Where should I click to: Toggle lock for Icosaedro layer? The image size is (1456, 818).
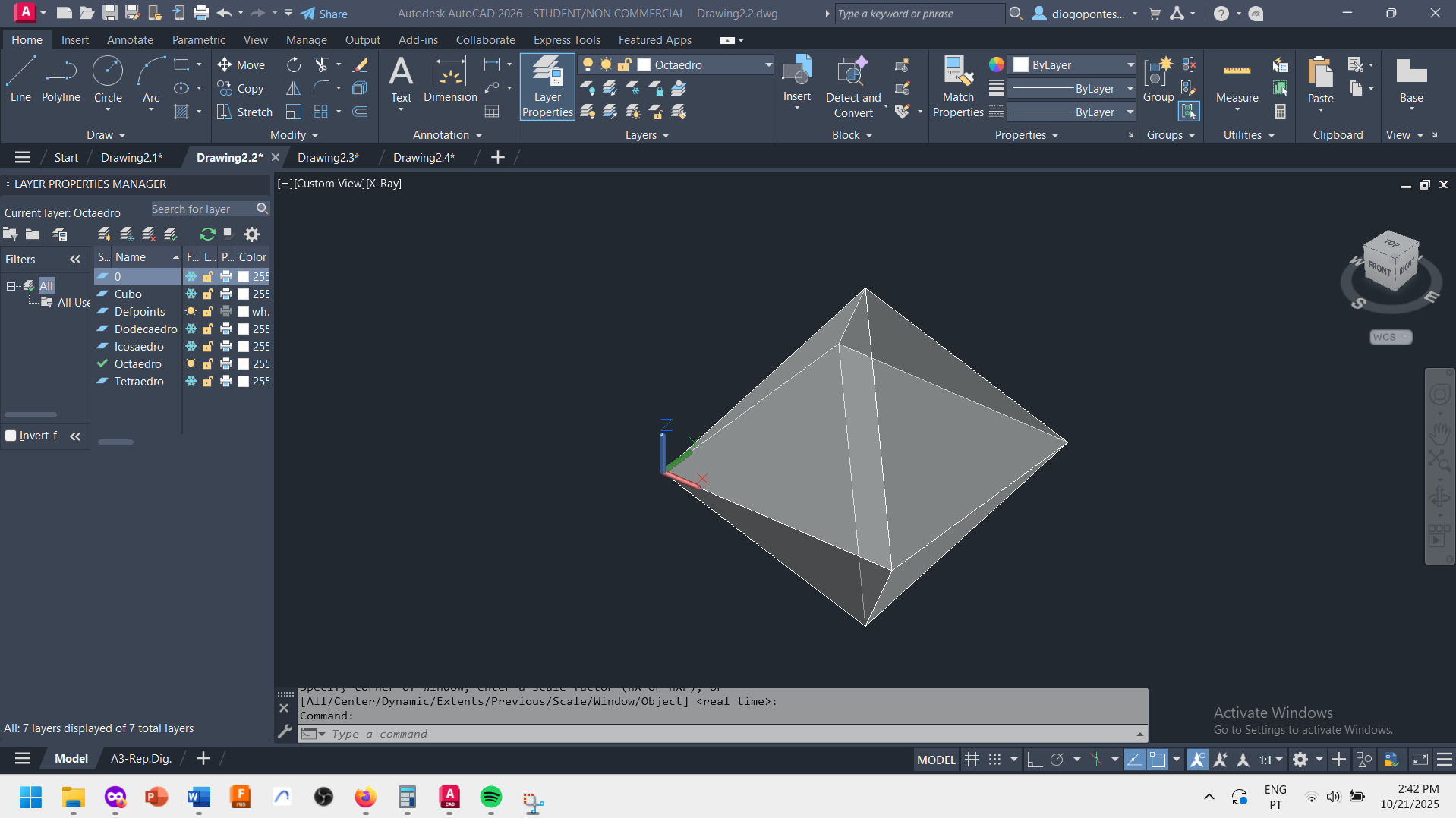(x=208, y=346)
